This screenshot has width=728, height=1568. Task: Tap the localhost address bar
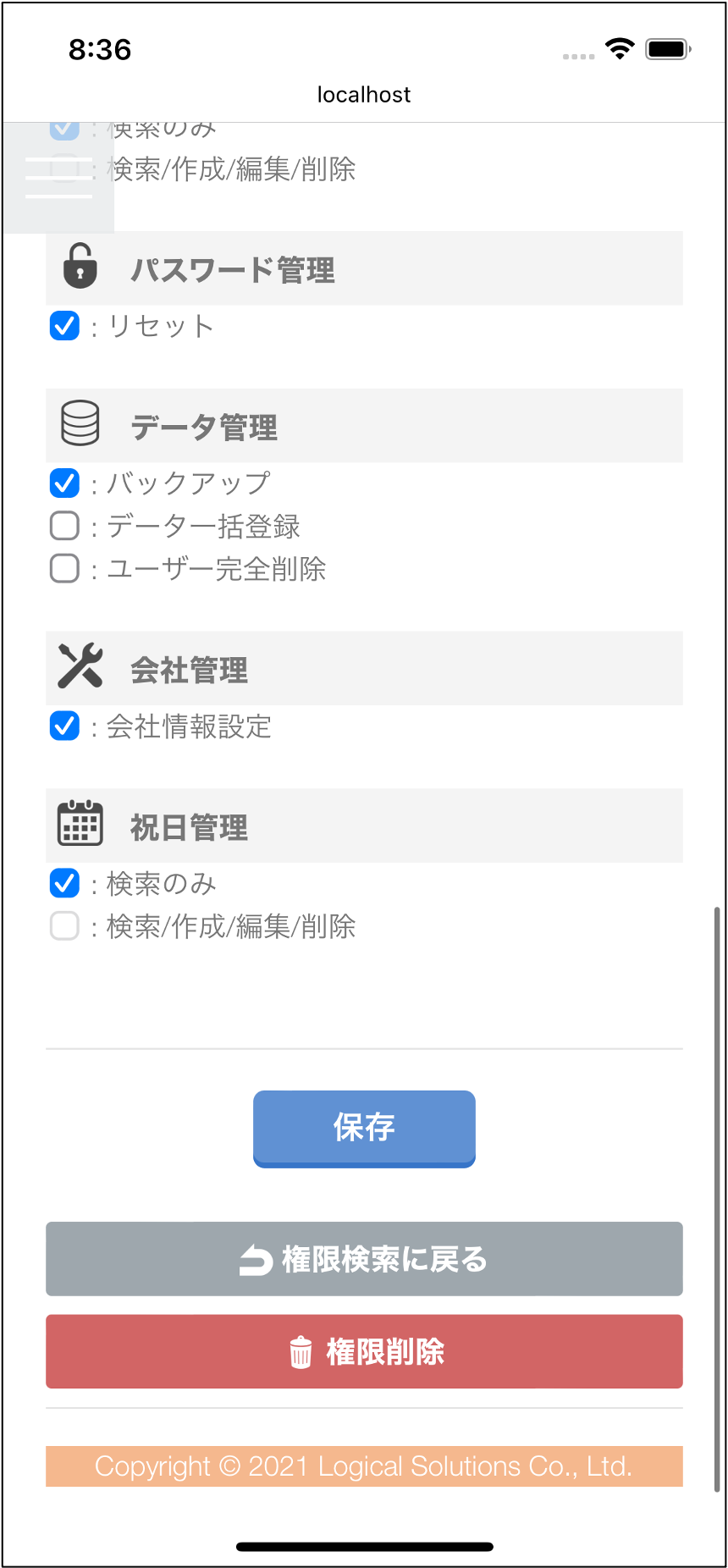click(x=364, y=95)
